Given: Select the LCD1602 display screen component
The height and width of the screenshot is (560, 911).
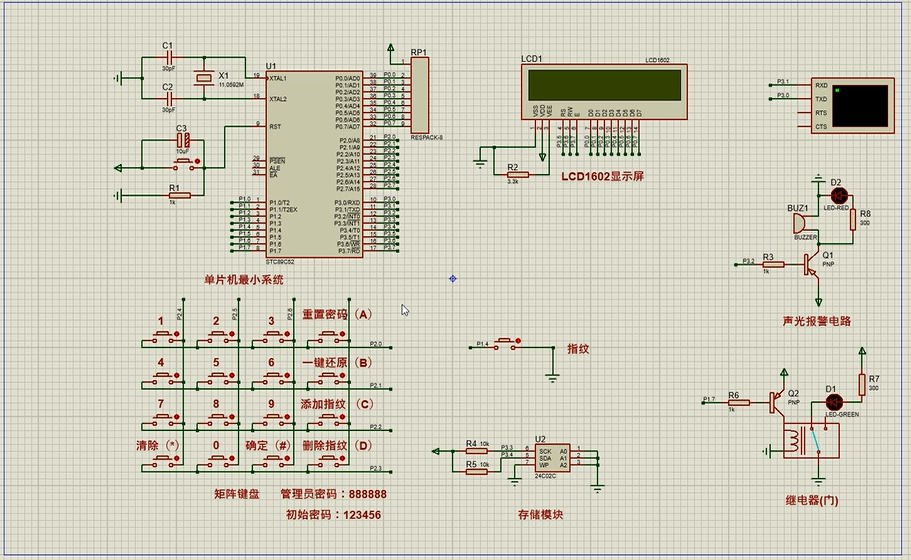Looking at the screenshot, I should pos(599,84).
